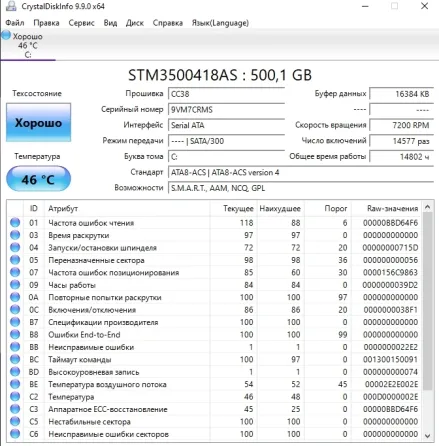
Task: Click status circle for attribute BB row
Action: pyautogui.click(x=15, y=347)
